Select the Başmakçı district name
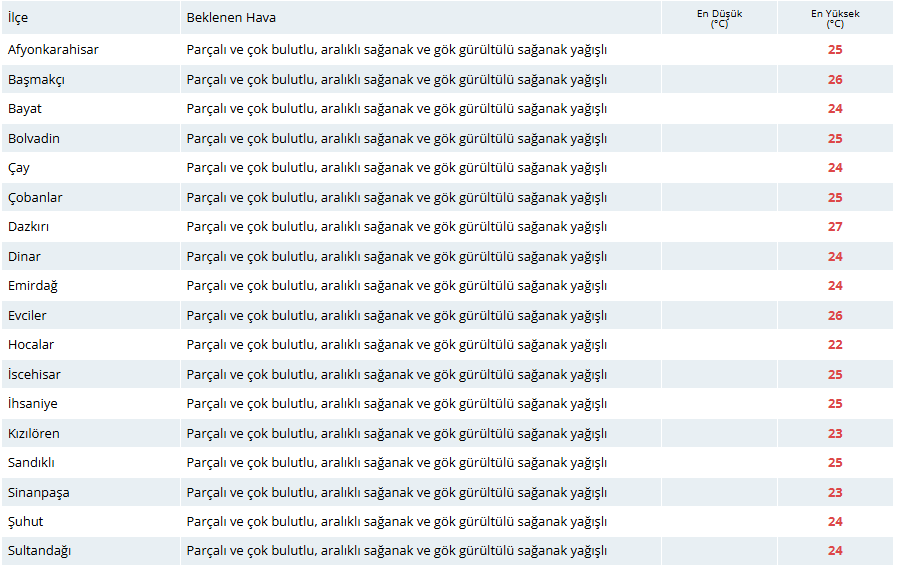The height and width of the screenshot is (565, 897). pos(36,79)
